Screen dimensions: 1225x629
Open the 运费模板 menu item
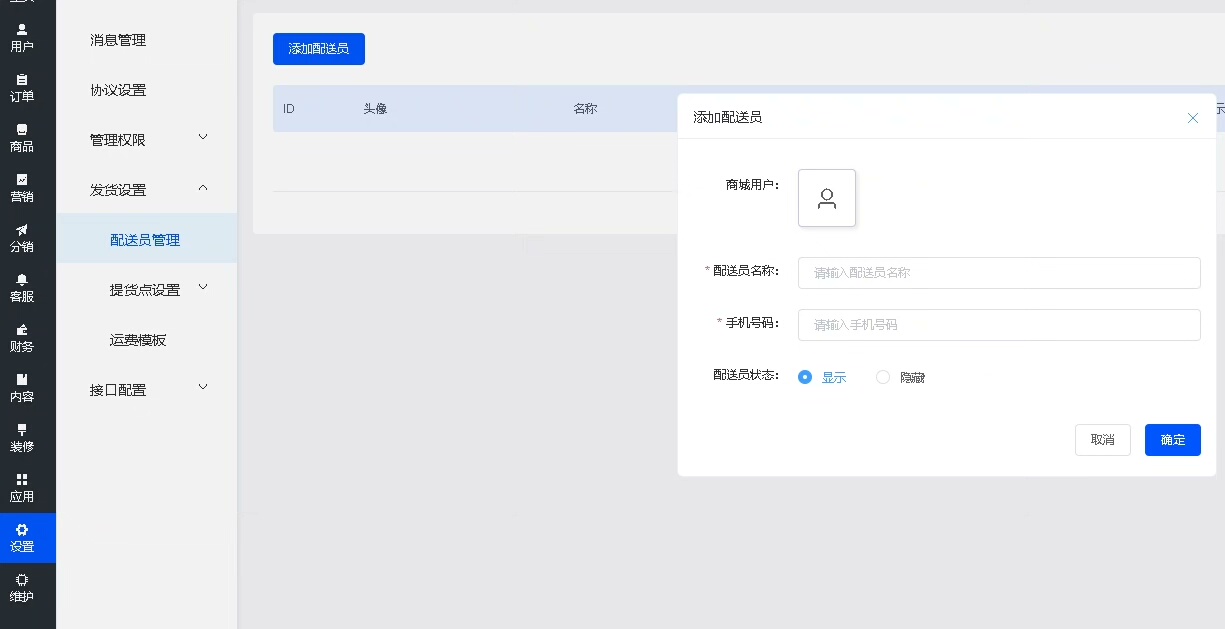point(138,340)
